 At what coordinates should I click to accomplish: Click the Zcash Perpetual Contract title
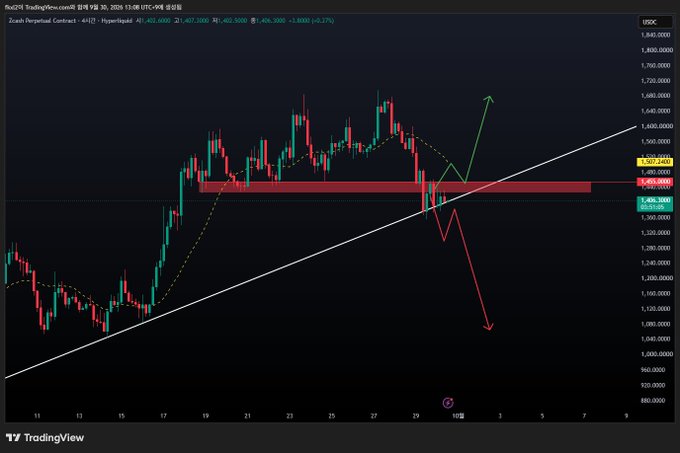pos(42,20)
